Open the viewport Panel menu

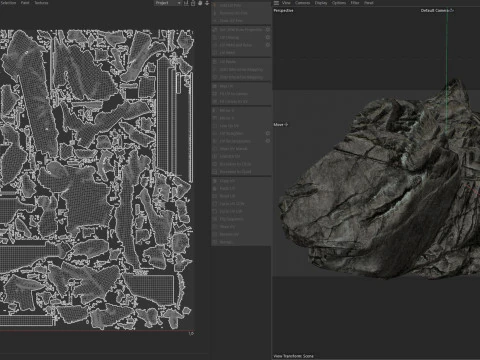pos(368,3)
